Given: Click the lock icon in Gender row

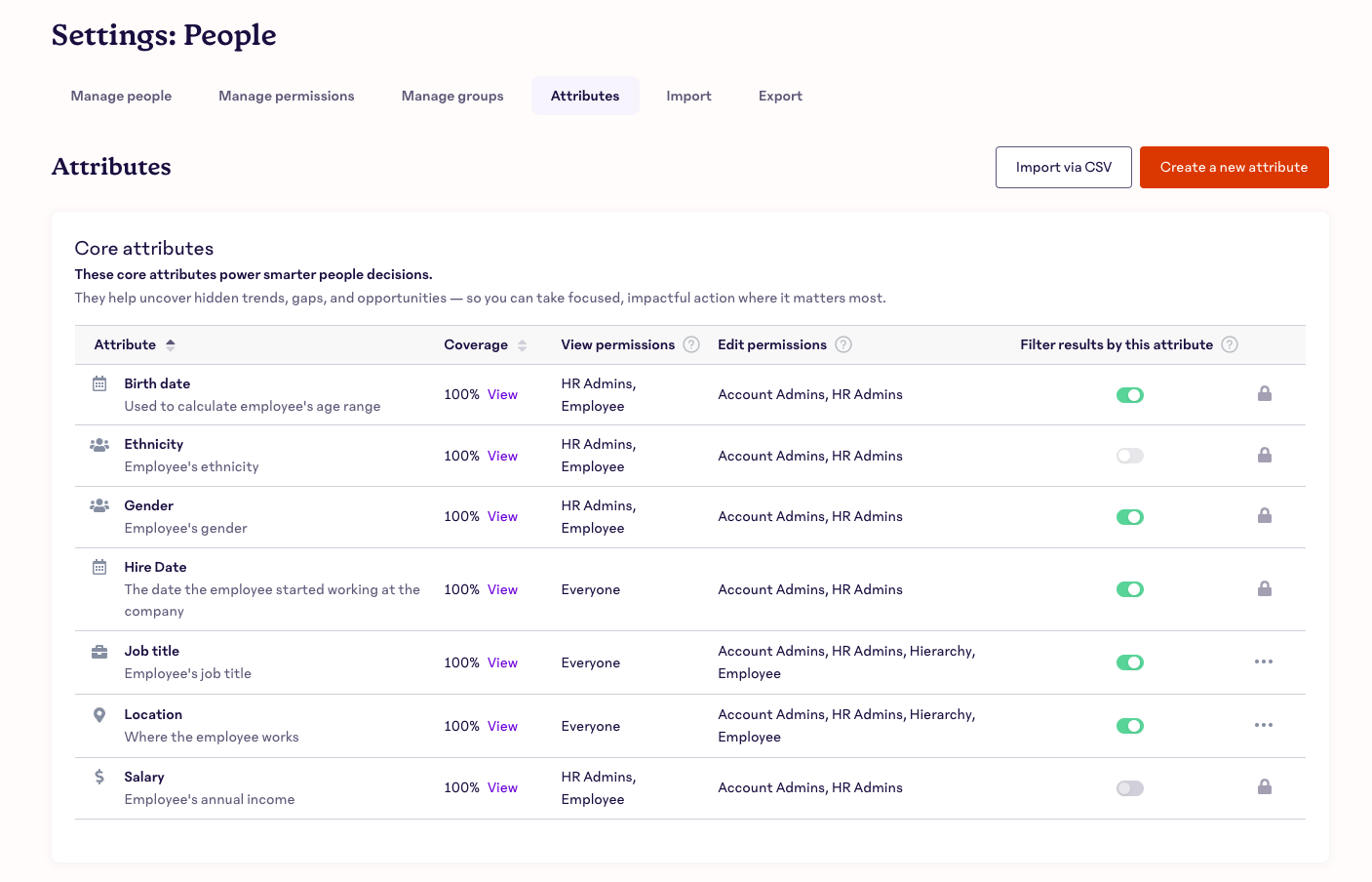Looking at the screenshot, I should click(x=1265, y=515).
